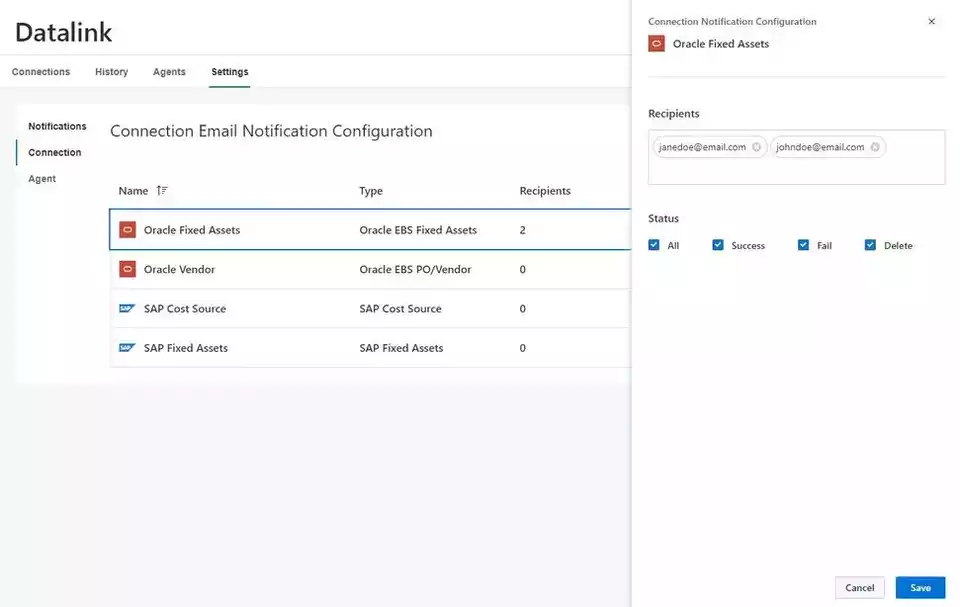Close the Connection Notification Configuration panel
This screenshot has width=960, height=607.
931,21
